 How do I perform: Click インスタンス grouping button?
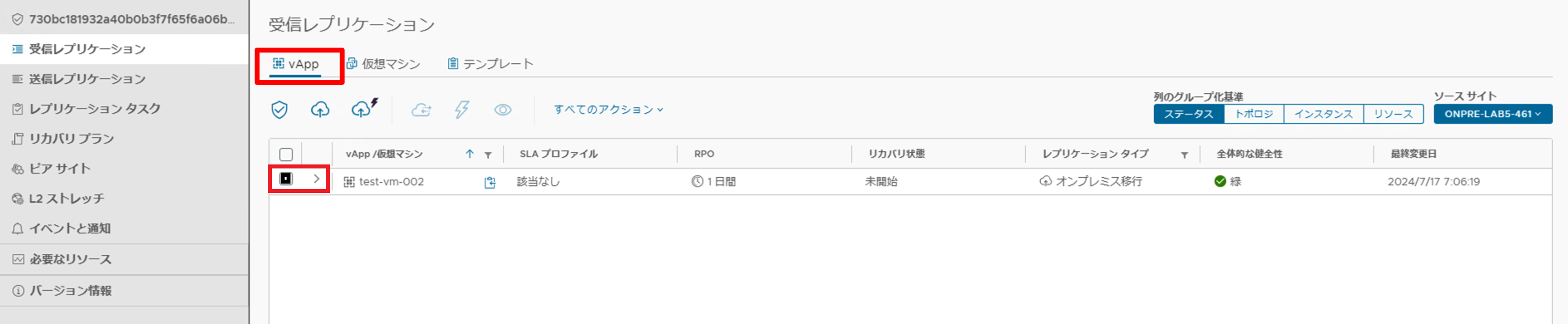[x=1323, y=114]
